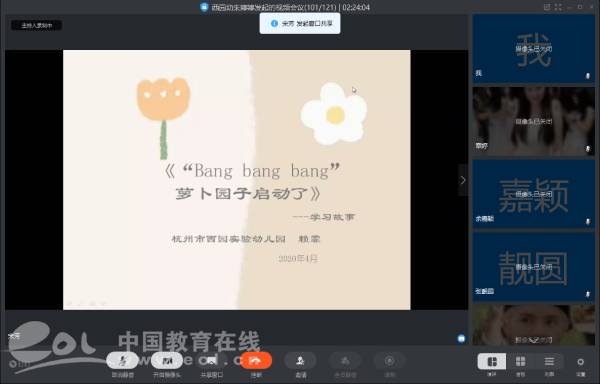Select the 靓圆 participant tile
Image resolution: width=600 pixels, height=384 pixels.
click(x=533, y=267)
